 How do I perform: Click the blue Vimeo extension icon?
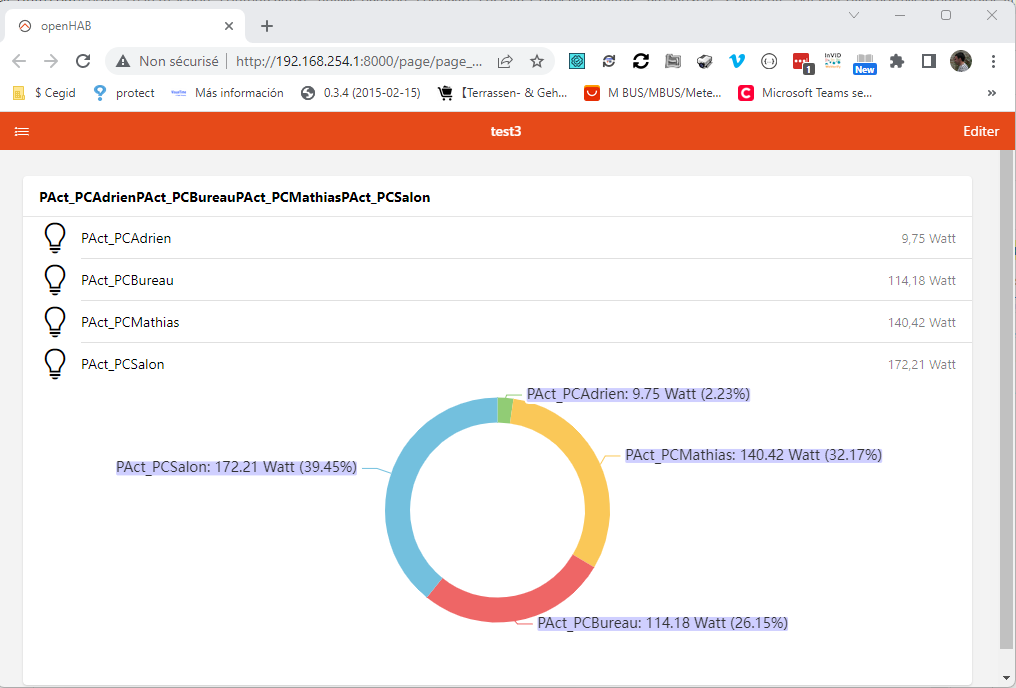pyautogui.click(x=737, y=61)
